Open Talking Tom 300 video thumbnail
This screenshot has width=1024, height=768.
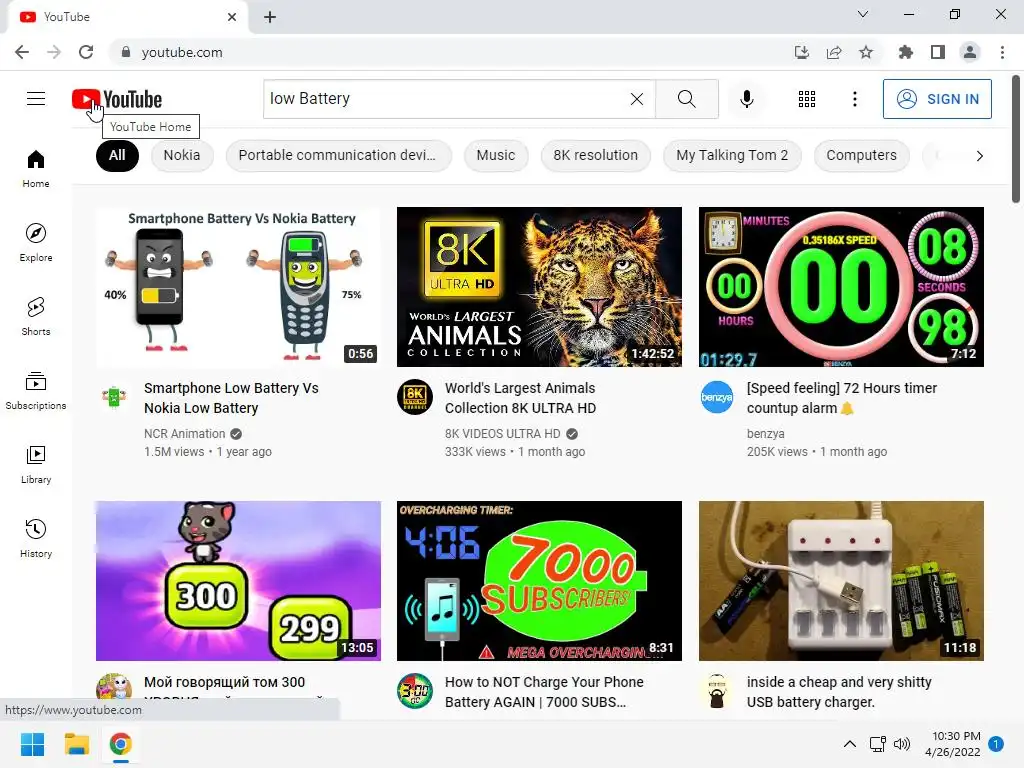pos(238,581)
